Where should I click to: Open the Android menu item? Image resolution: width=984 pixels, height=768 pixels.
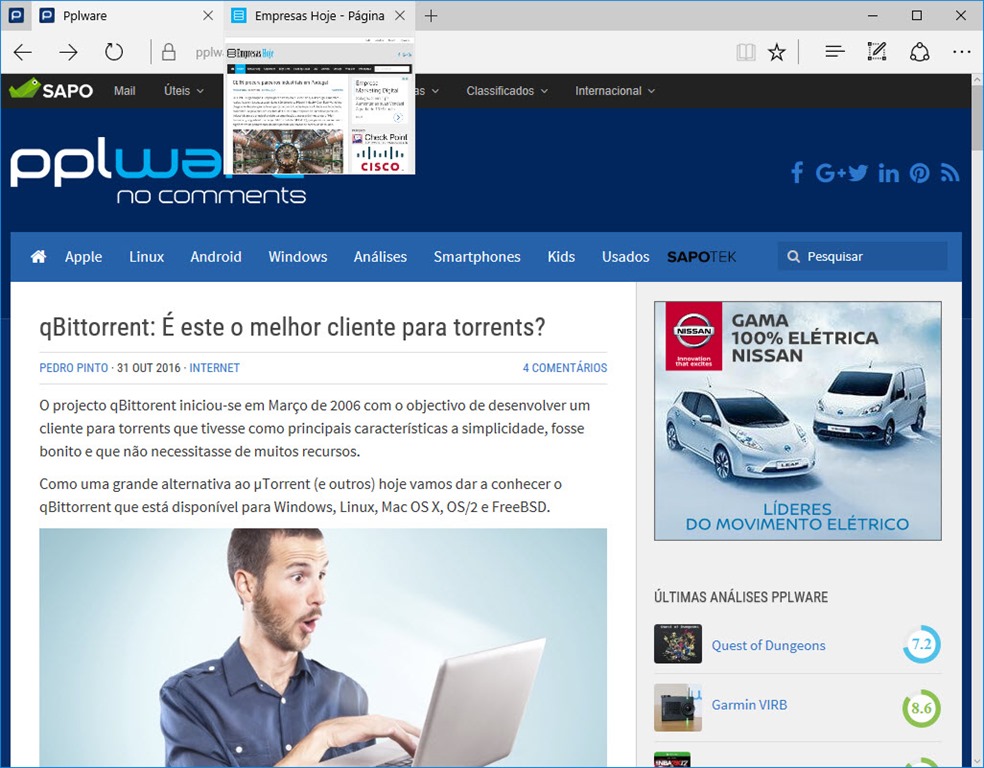(216, 257)
